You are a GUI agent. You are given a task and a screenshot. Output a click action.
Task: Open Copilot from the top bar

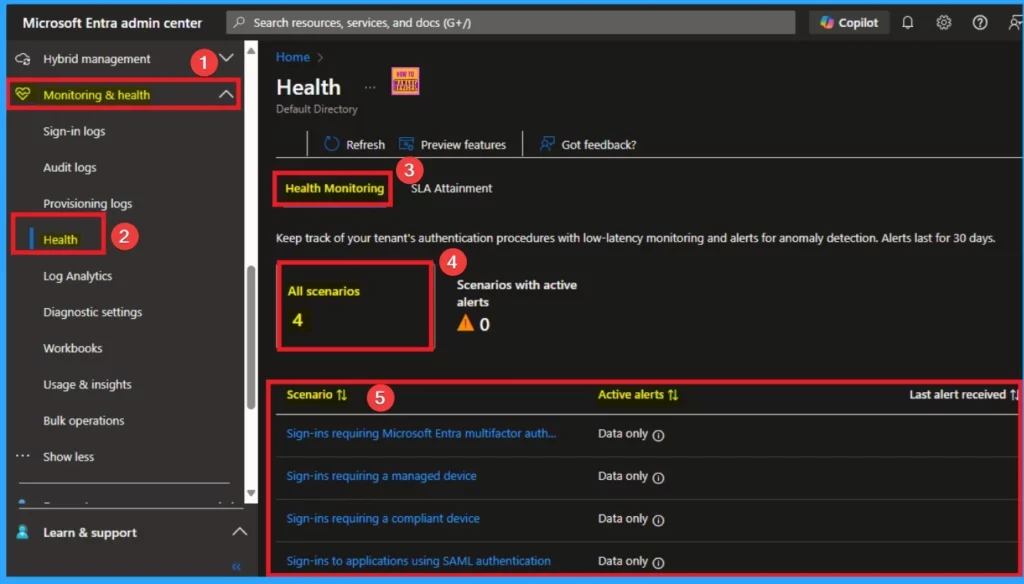(849, 23)
